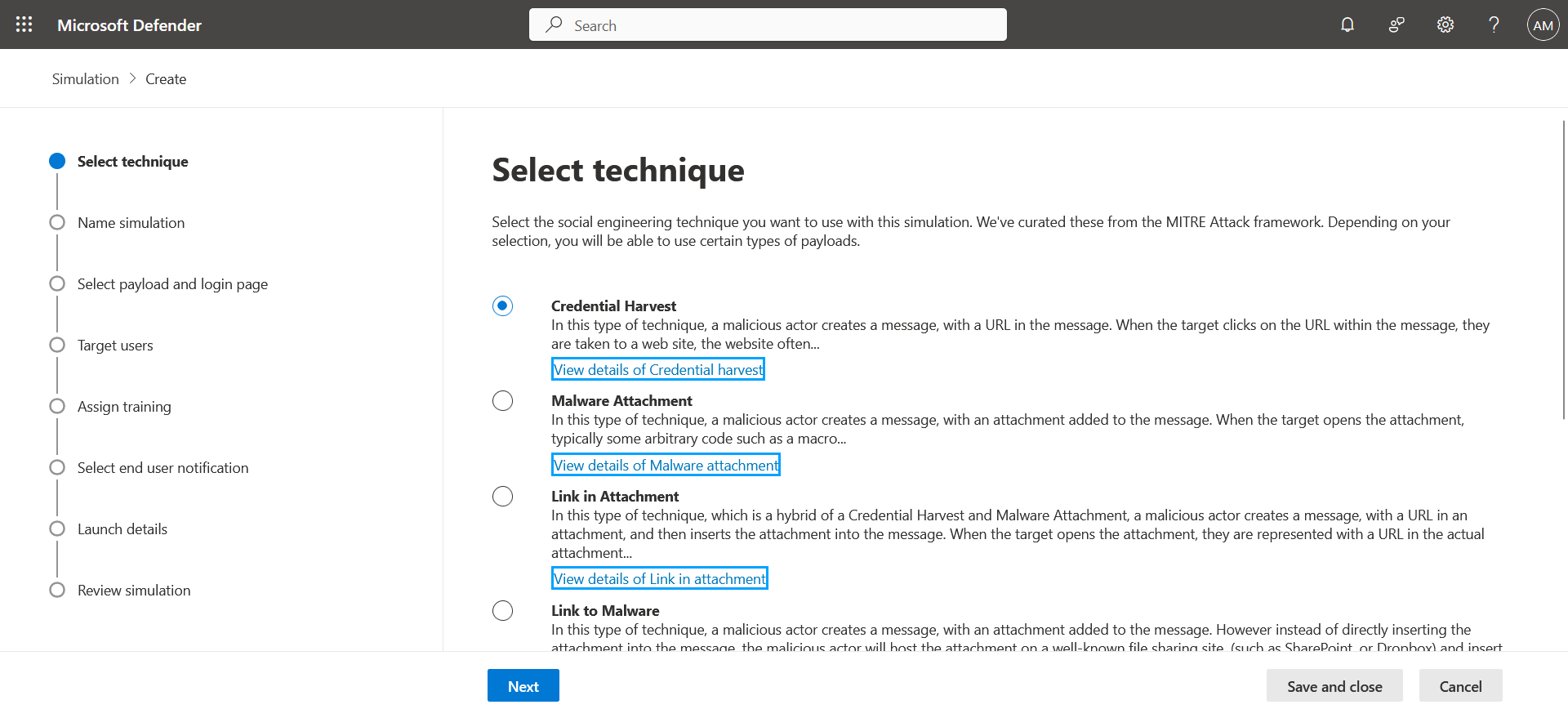Screen dimensions: 1568x718
Task: Select the Link in Attachment radio button
Action: pyautogui.click(x=502, y=496)
